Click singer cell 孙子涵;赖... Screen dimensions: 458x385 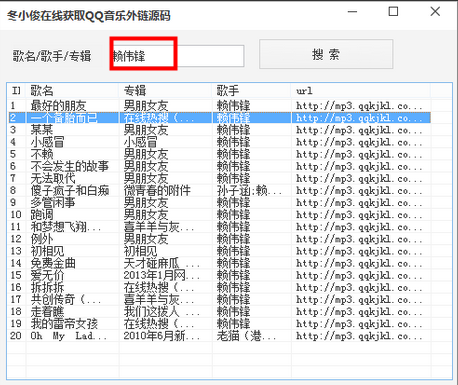click(x=249, y=190)
